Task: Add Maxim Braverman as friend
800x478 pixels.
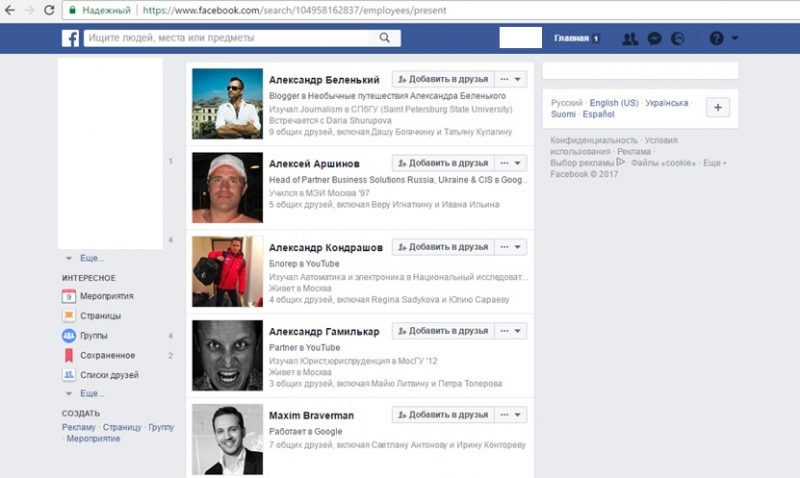Action: 443,415
